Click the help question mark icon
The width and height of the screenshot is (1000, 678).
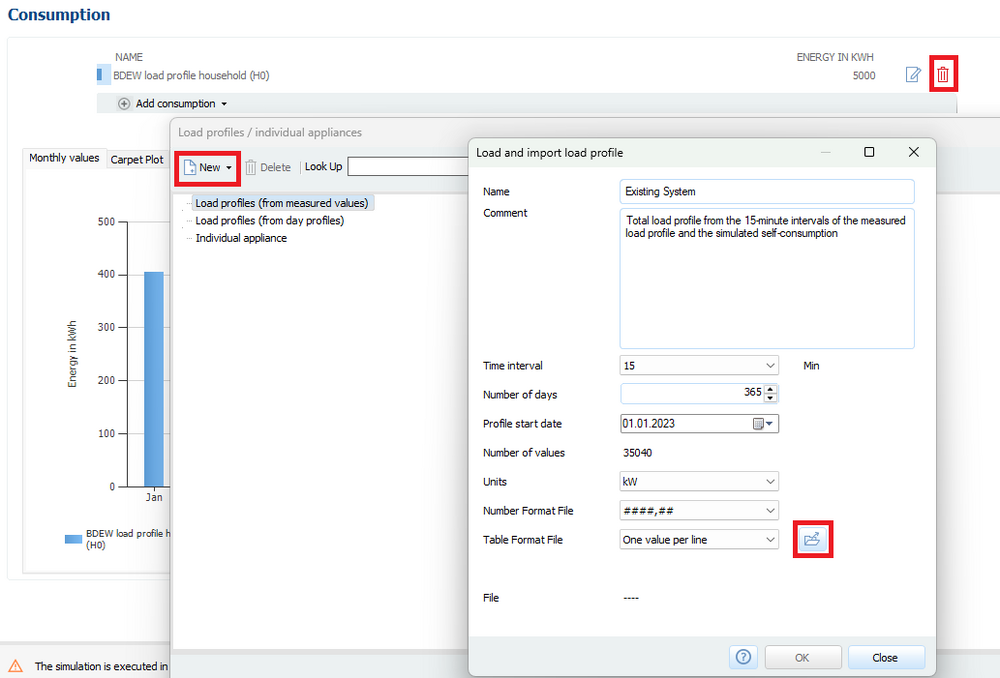click(743, 657)
